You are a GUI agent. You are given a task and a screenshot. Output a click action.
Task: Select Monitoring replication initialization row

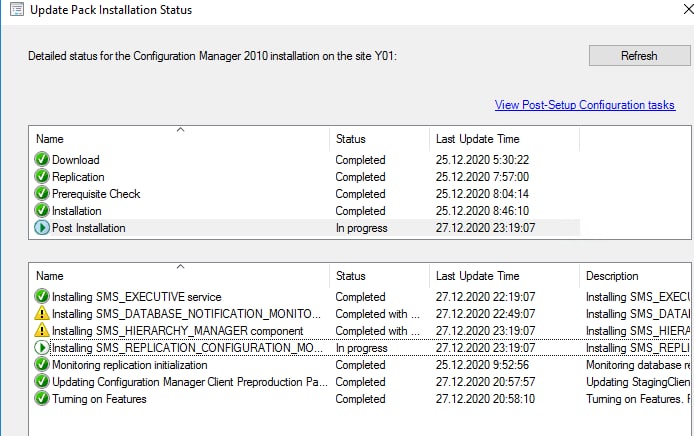[360, 365]
